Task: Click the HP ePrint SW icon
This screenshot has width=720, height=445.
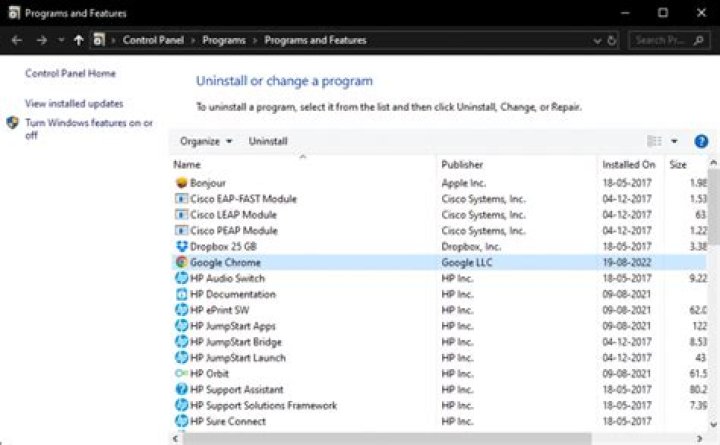Action: [181, 310]
